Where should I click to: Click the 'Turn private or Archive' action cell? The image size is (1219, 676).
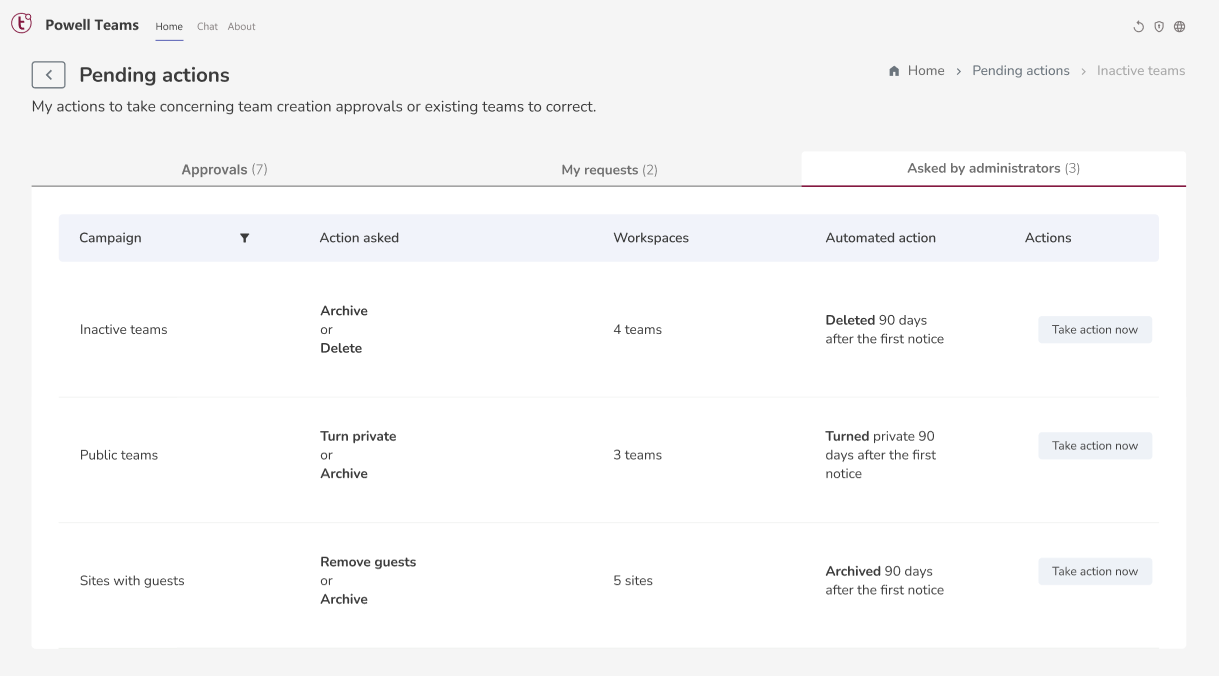click(x=358, y=455)
